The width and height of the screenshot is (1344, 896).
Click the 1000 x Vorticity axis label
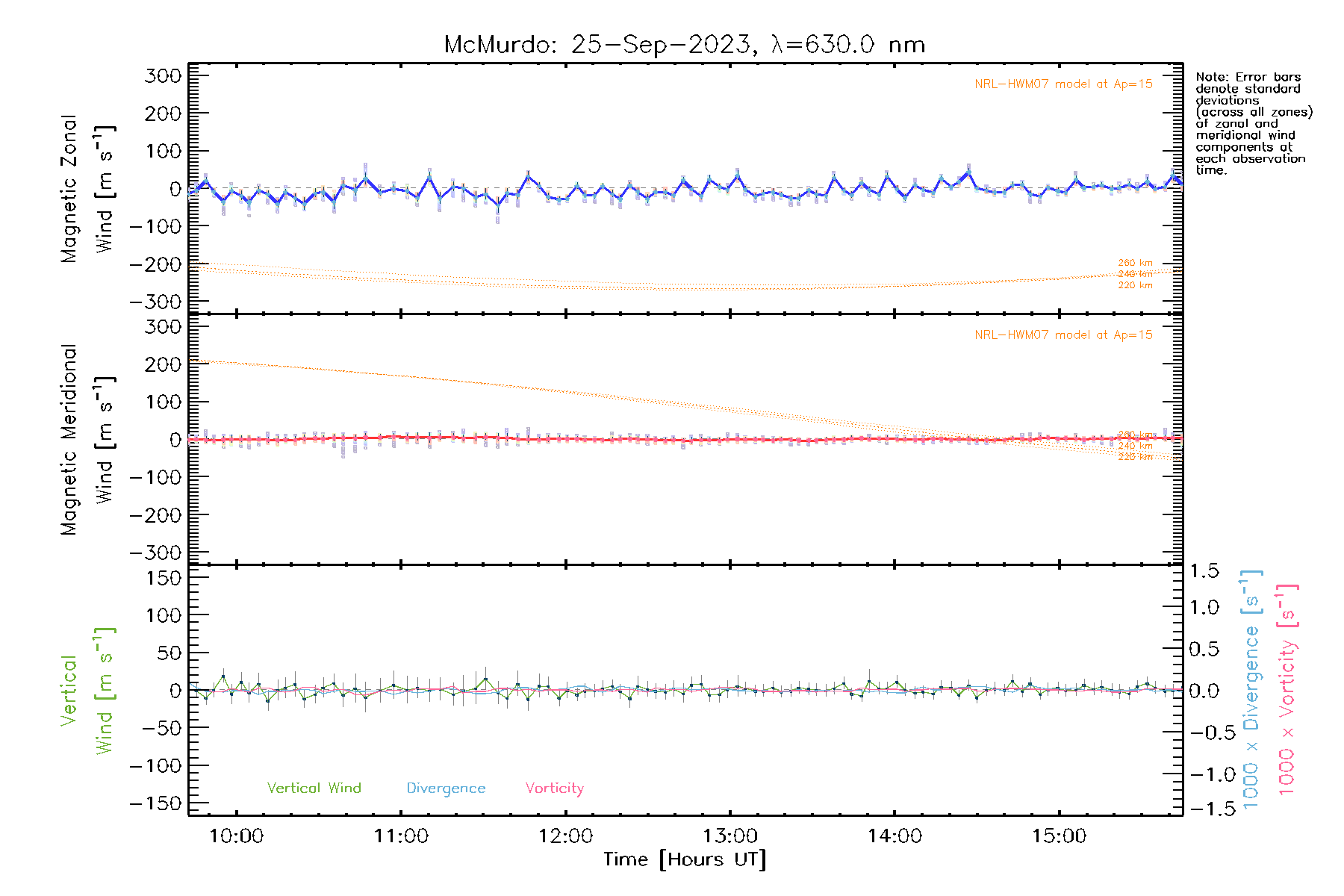coord(1287,690)
